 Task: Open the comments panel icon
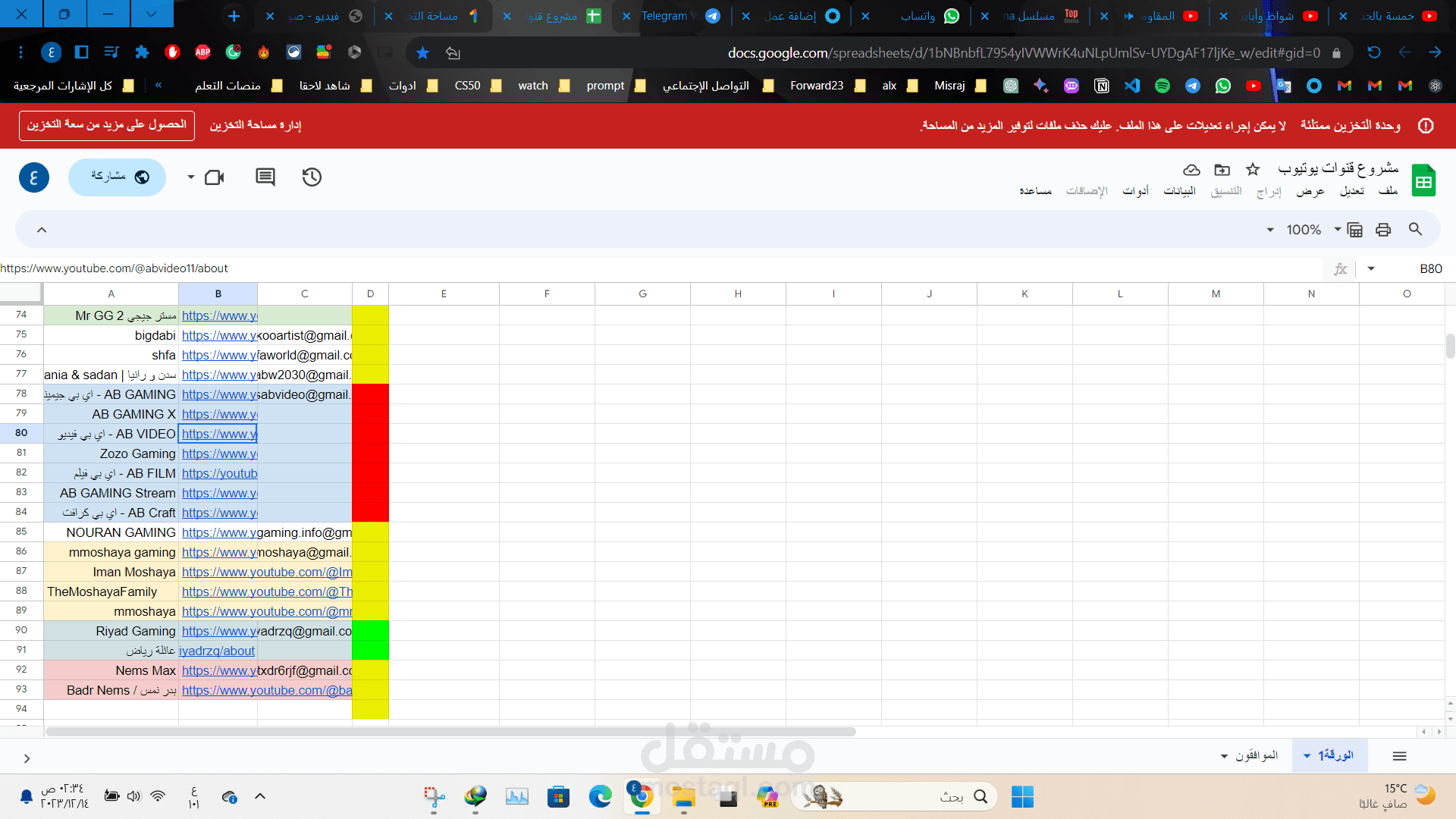click(x=265, y=177)
